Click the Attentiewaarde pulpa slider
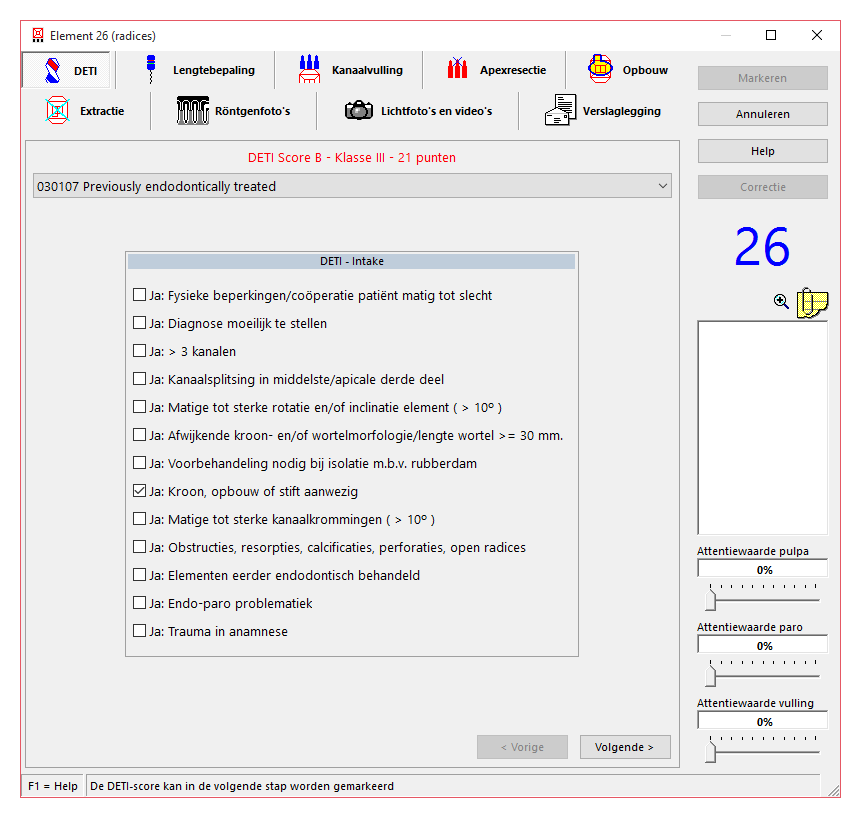The width and height of the screenshot is (861, 818). [x=711, y=598]
